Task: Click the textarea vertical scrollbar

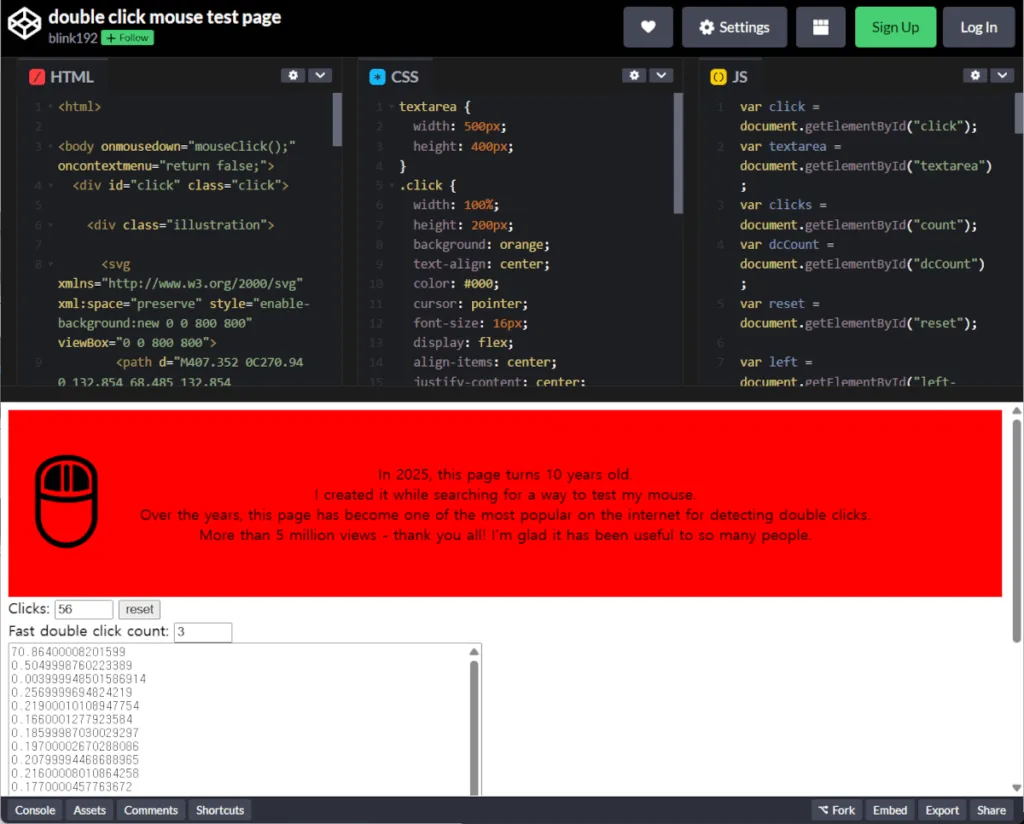Action: pos(474,720)
